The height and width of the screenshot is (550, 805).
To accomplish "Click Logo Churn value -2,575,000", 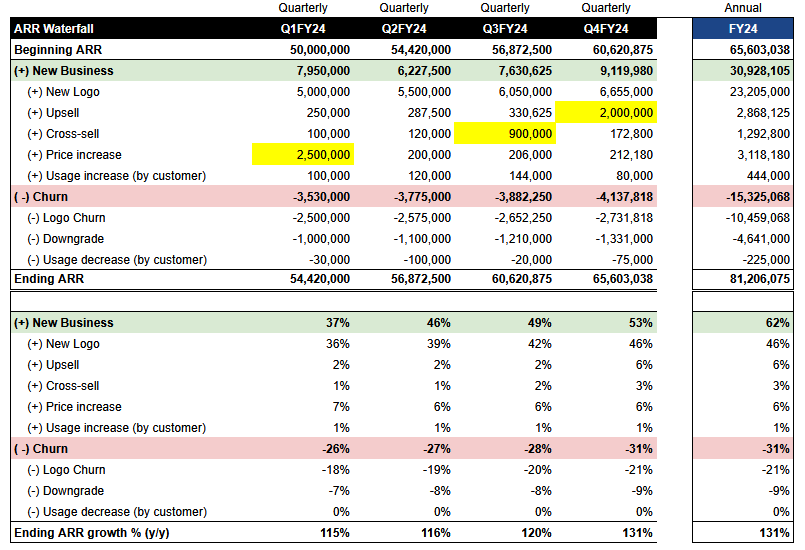I will (x=422, y=218).
